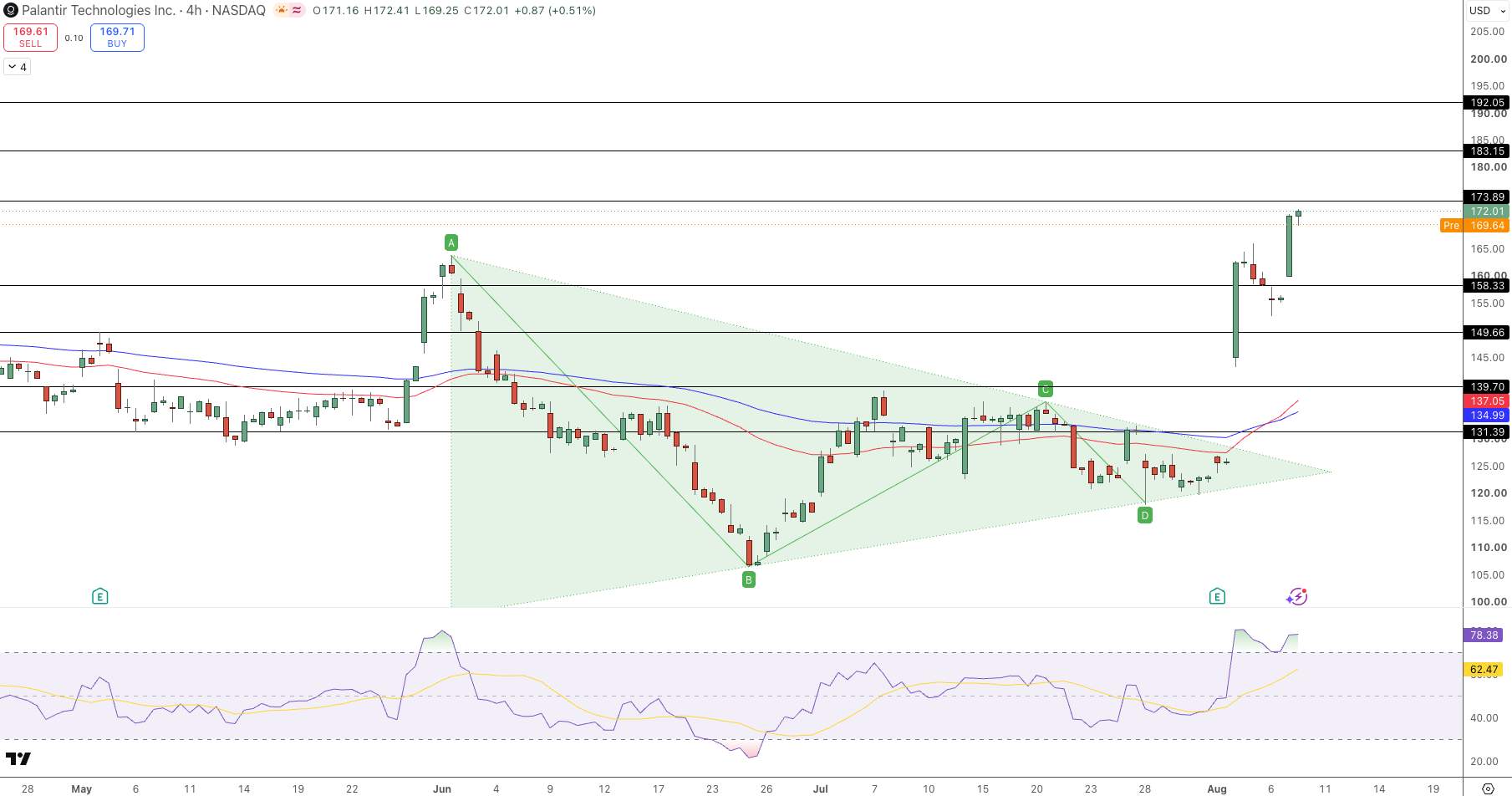This screenshot has width=1512, height=796.
Task: Select pattern point label D
Action: pos(1145,515)
